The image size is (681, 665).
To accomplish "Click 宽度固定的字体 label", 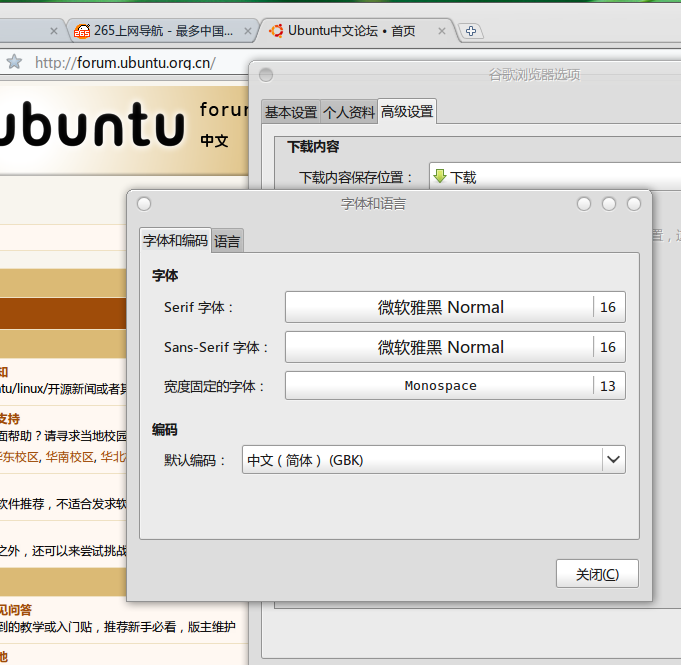I will coord(214,386).
